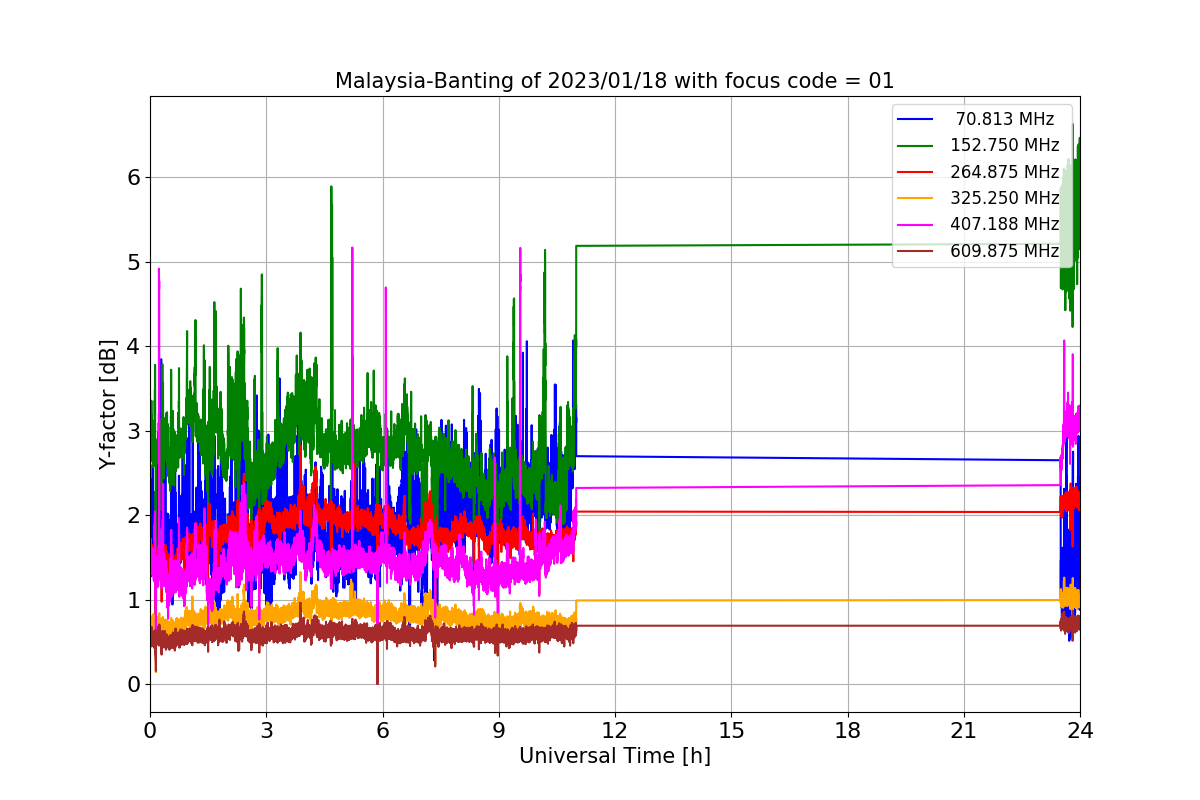Viewport: 1200px width, 800px height.
Task: Click y-axis tick label '1'
Action: [x=134, y=600]
